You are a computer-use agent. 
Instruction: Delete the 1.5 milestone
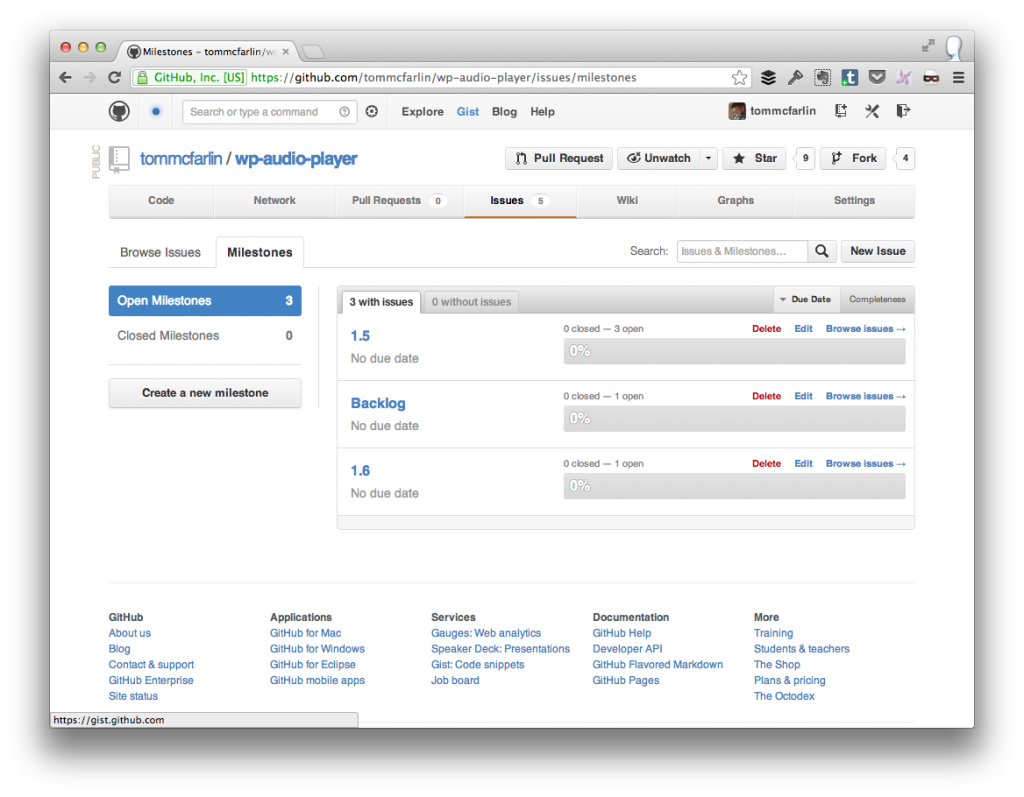[x=766, y=329]
